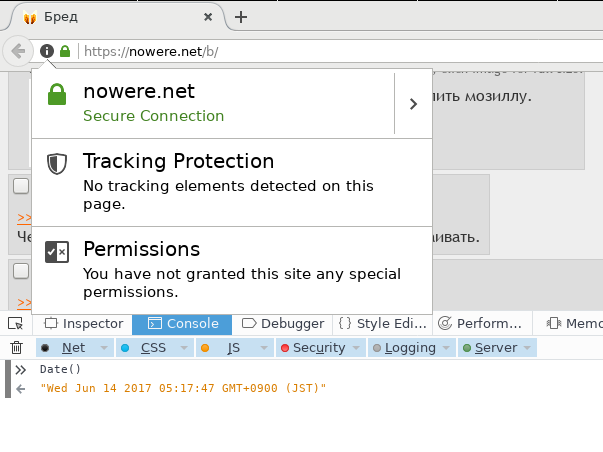This screenshot has width=603, height=452.
Task: Open the Net filter dropdown arrow
Action: click(104, 348)
